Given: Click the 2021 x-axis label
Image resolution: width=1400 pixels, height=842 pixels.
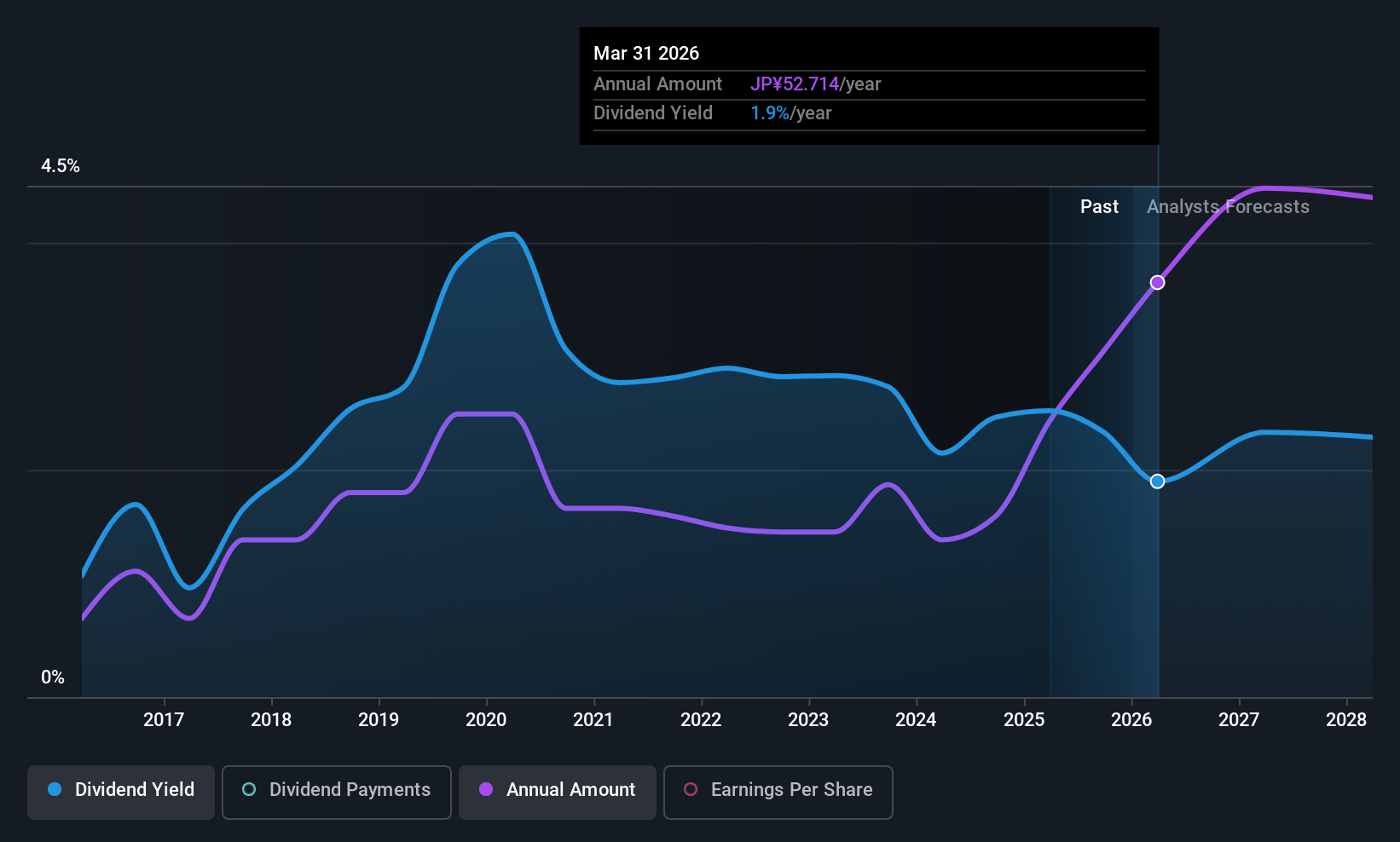Looking at the screenshot, I should (593, 720).
